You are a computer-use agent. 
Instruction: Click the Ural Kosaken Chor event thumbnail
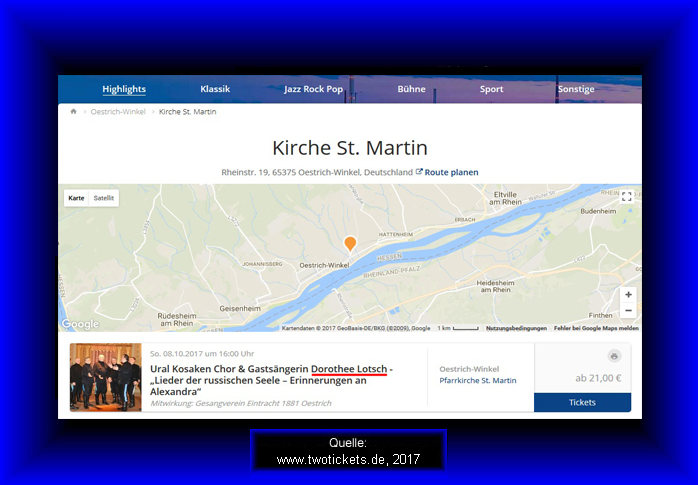tap(105, 377)
